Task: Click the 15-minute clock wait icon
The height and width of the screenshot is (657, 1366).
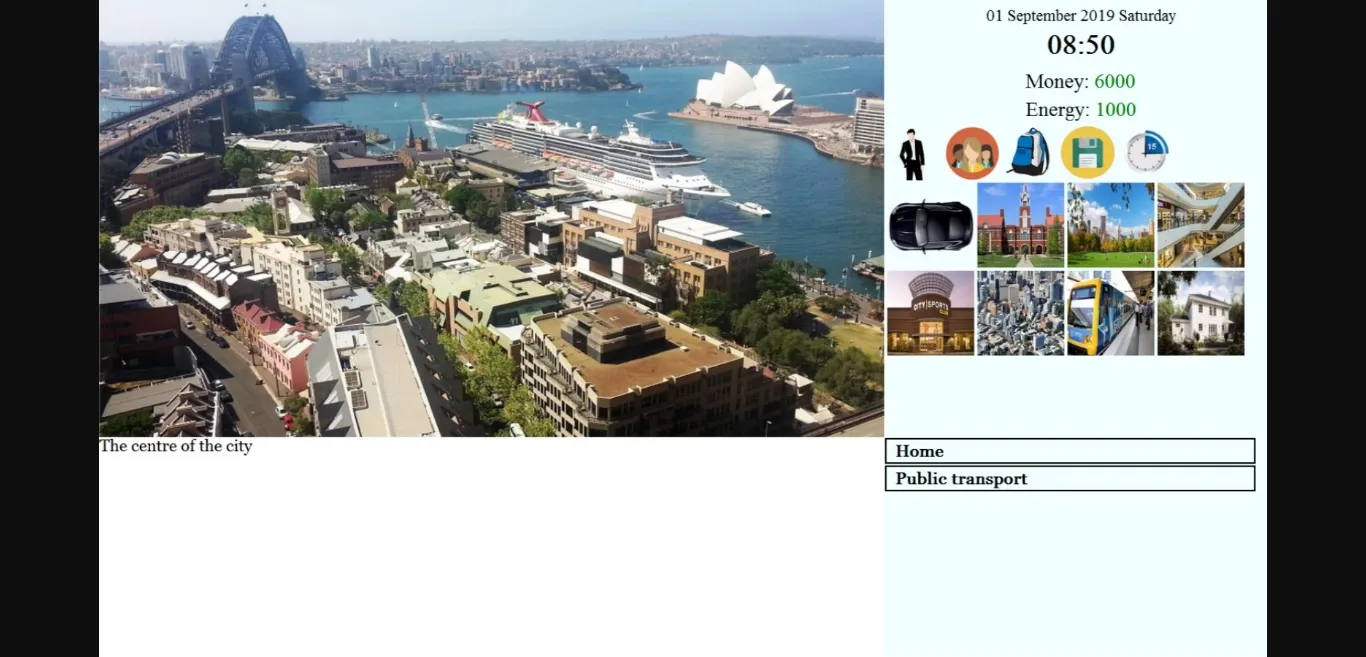Action: coord(1147,152)
